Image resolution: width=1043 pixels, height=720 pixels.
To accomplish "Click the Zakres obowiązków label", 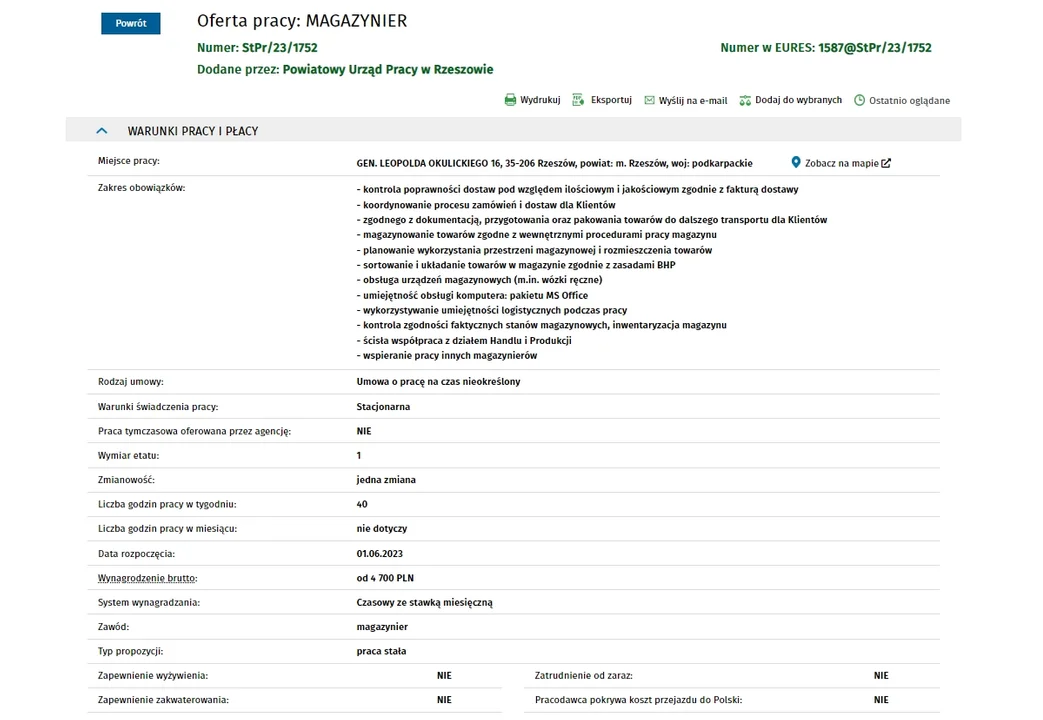I will (x=142, y=188).
